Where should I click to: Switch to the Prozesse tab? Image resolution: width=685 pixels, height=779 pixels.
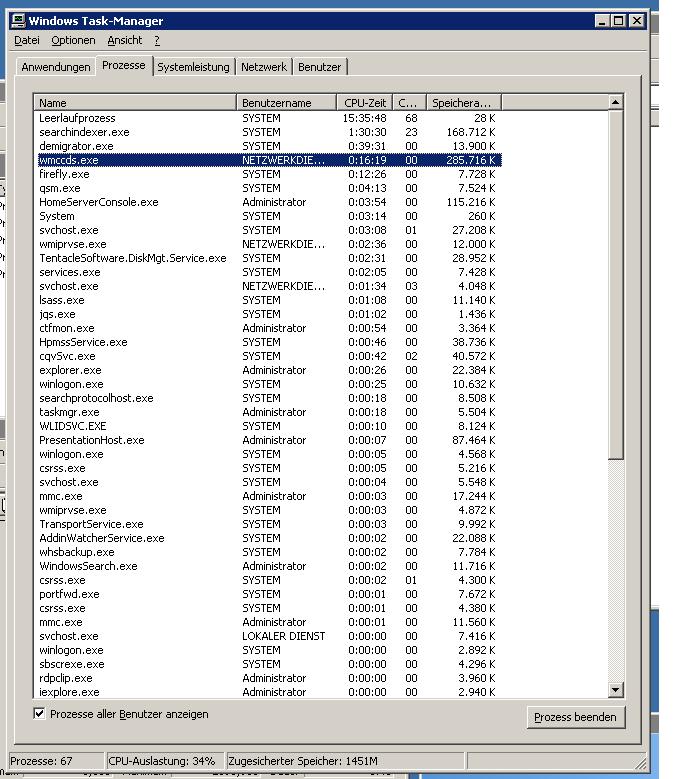(x=124, y=65)
